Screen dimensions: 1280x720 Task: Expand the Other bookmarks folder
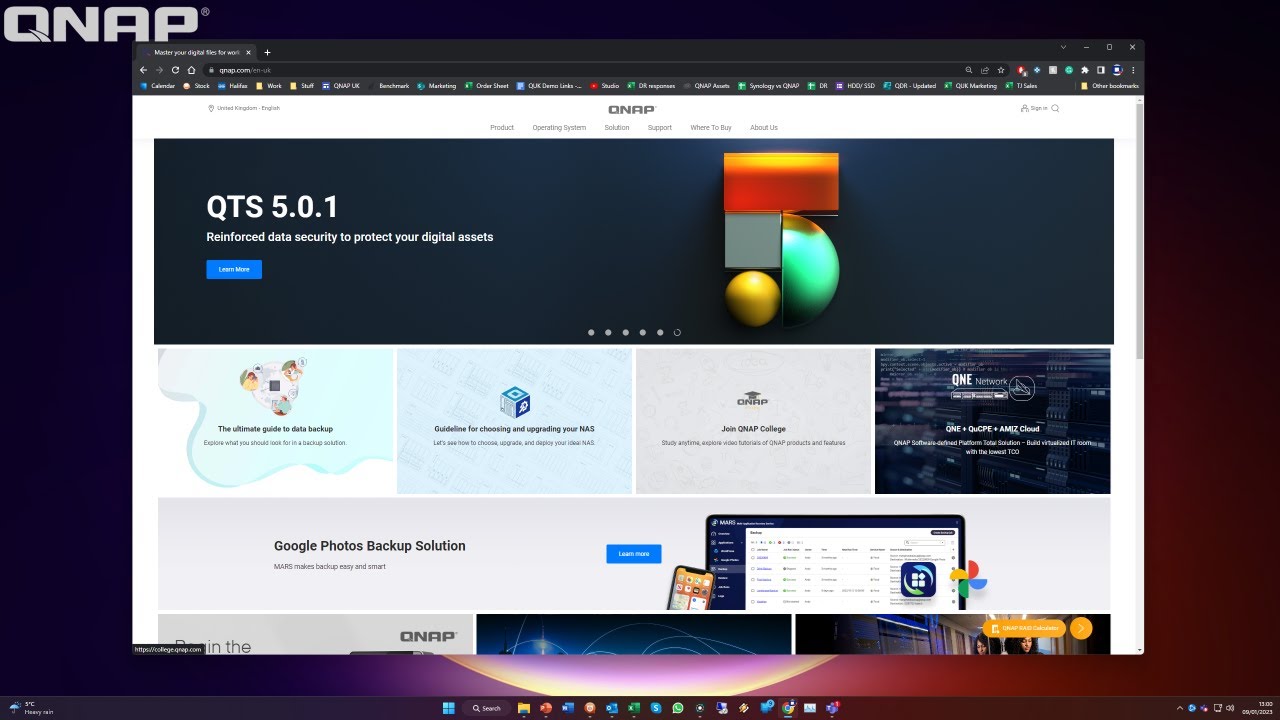pyautogui.click(x=1109, y=86)
